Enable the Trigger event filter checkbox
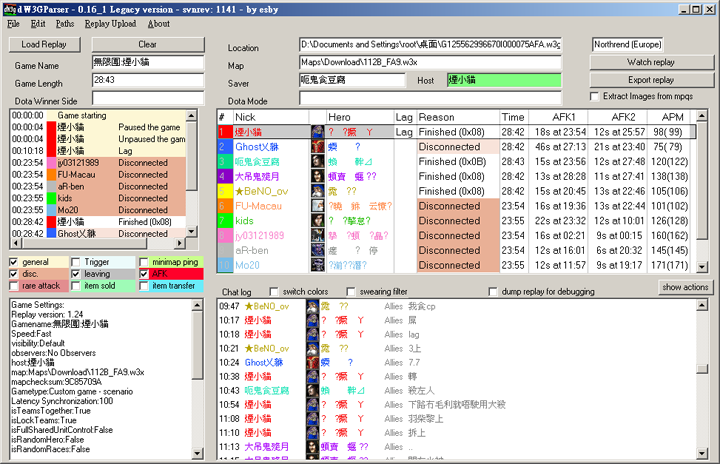The width and height of the screenshot is (720, 464). coord(77,262)
